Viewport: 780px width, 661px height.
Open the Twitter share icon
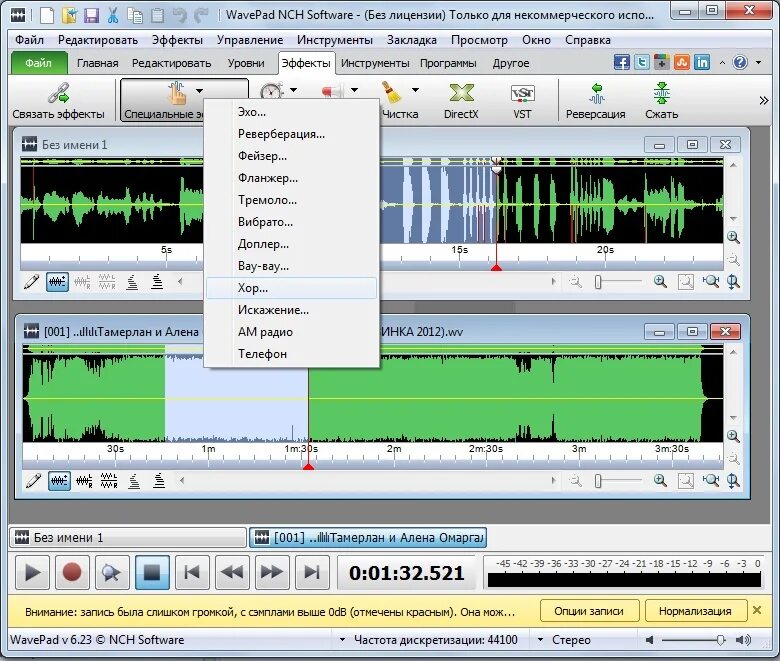(642, 63)
